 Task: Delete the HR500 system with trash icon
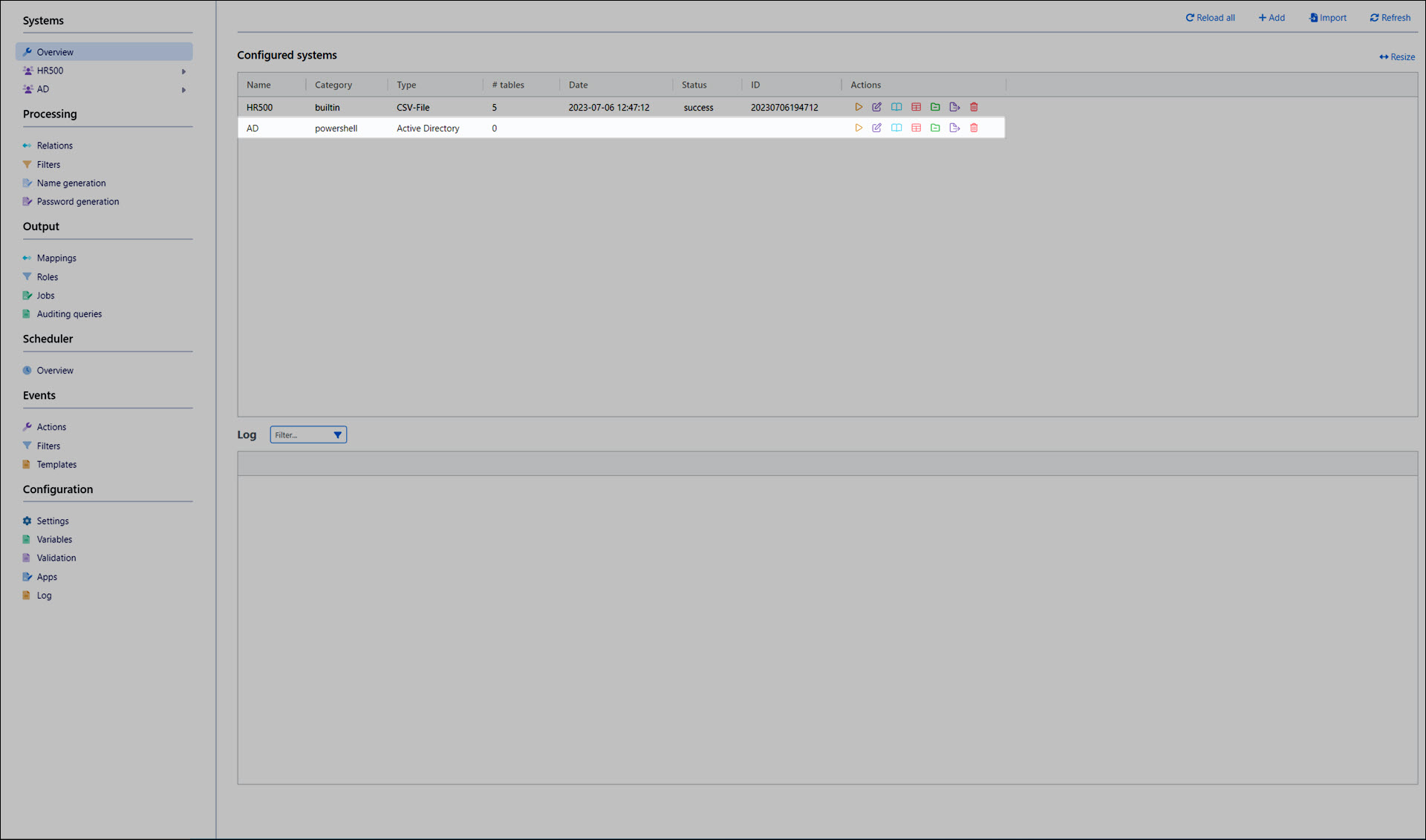(x=974, y=107)
